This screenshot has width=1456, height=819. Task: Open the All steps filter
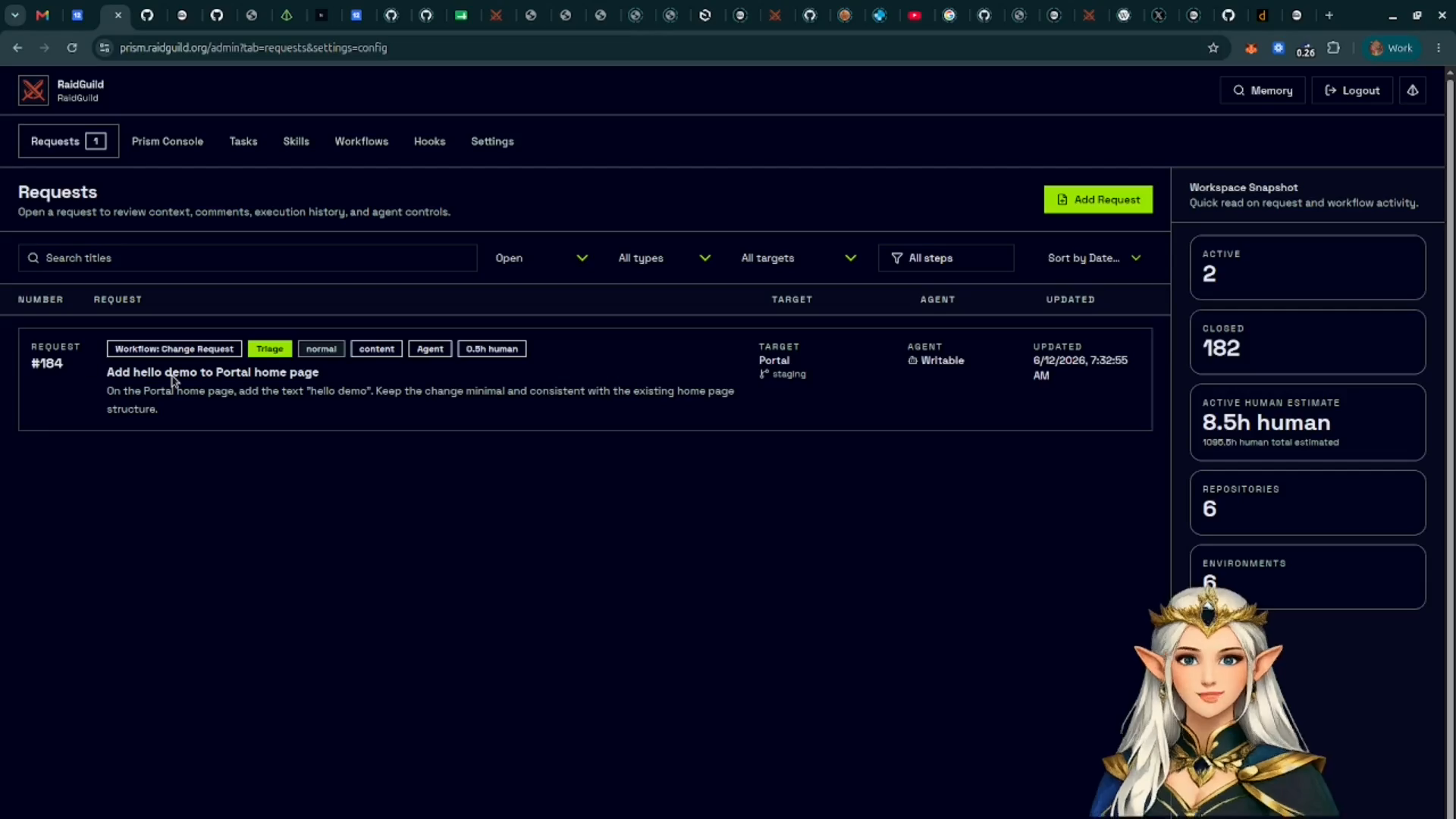(946, 258)
